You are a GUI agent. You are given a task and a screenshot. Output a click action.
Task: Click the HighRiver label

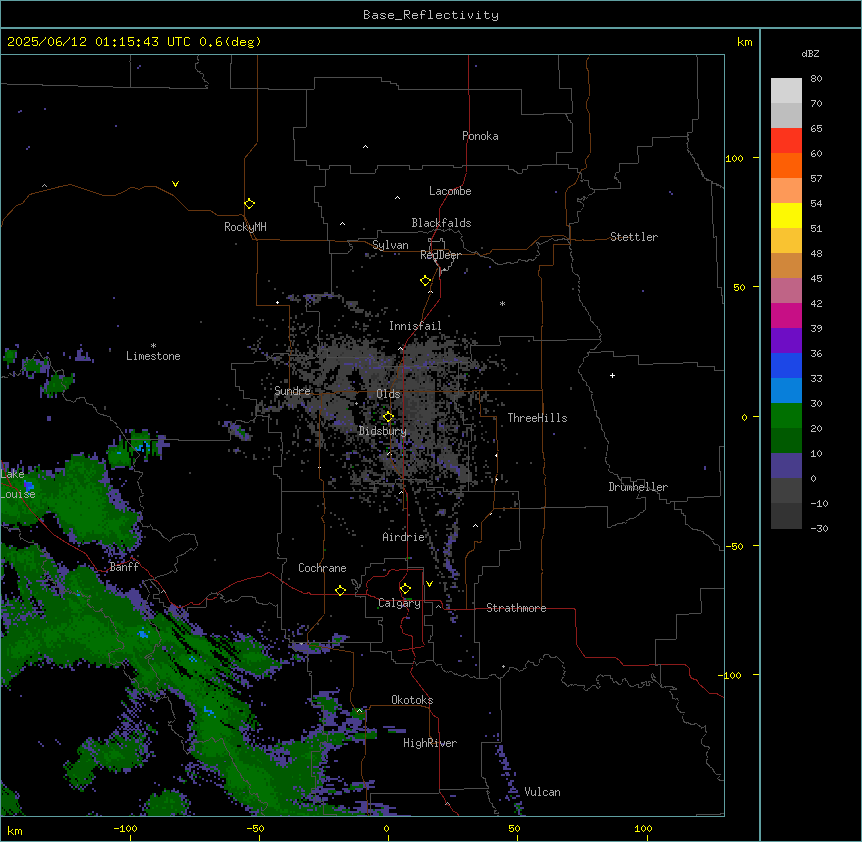point(430,743)
